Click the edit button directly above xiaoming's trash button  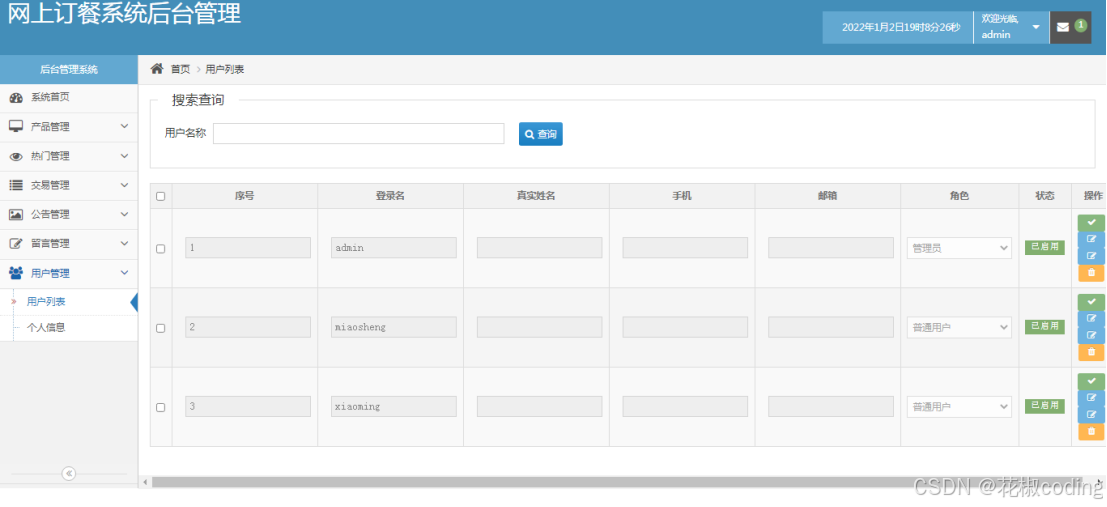pyautogui.click(x=1091, y=414)
